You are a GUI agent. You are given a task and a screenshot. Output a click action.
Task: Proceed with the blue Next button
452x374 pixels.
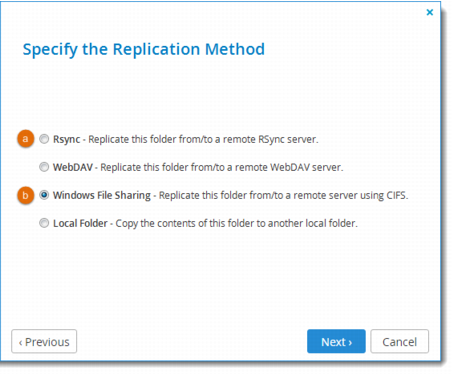tap(336, 341)
